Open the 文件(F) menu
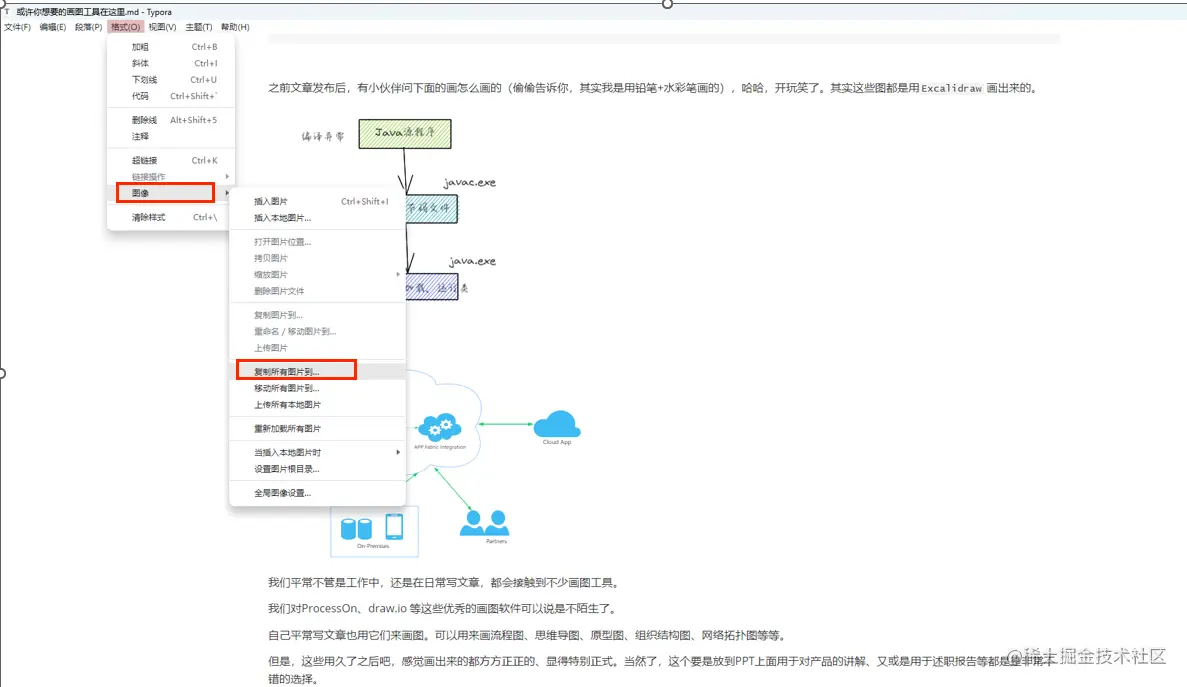 pyautogui.click(x=17, y=27)
